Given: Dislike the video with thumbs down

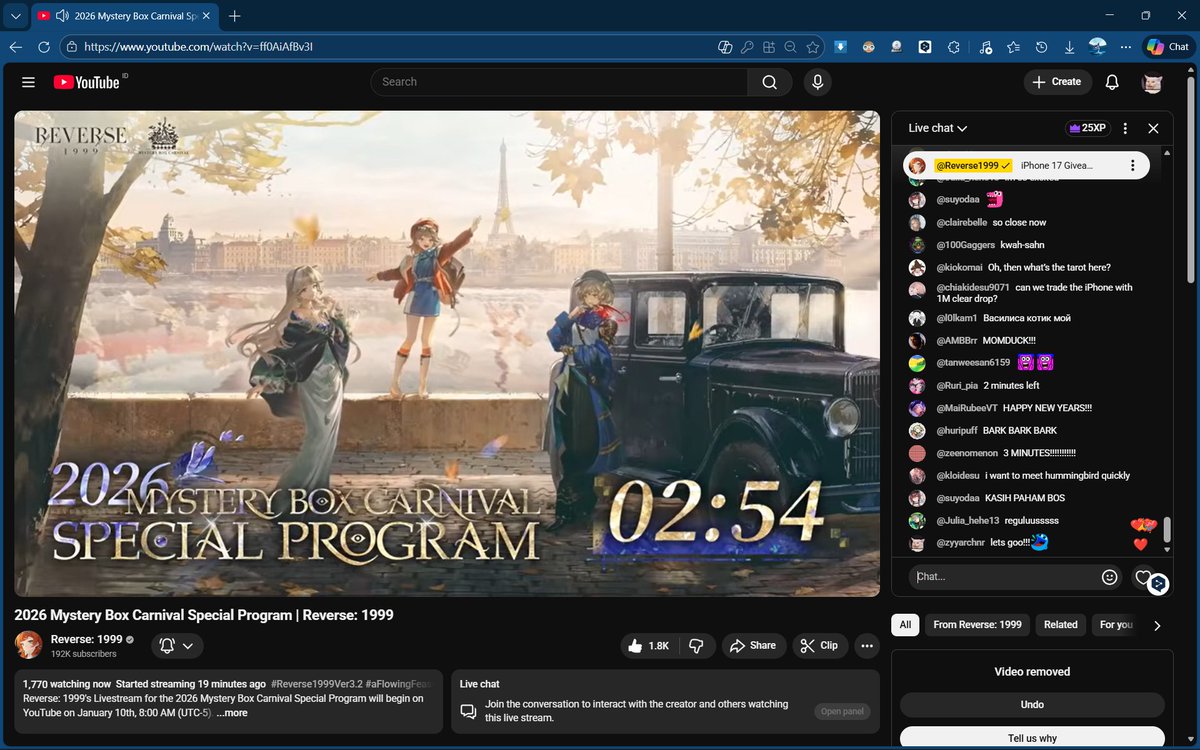Looking at the screenshot, I should [x=697, y=646].
